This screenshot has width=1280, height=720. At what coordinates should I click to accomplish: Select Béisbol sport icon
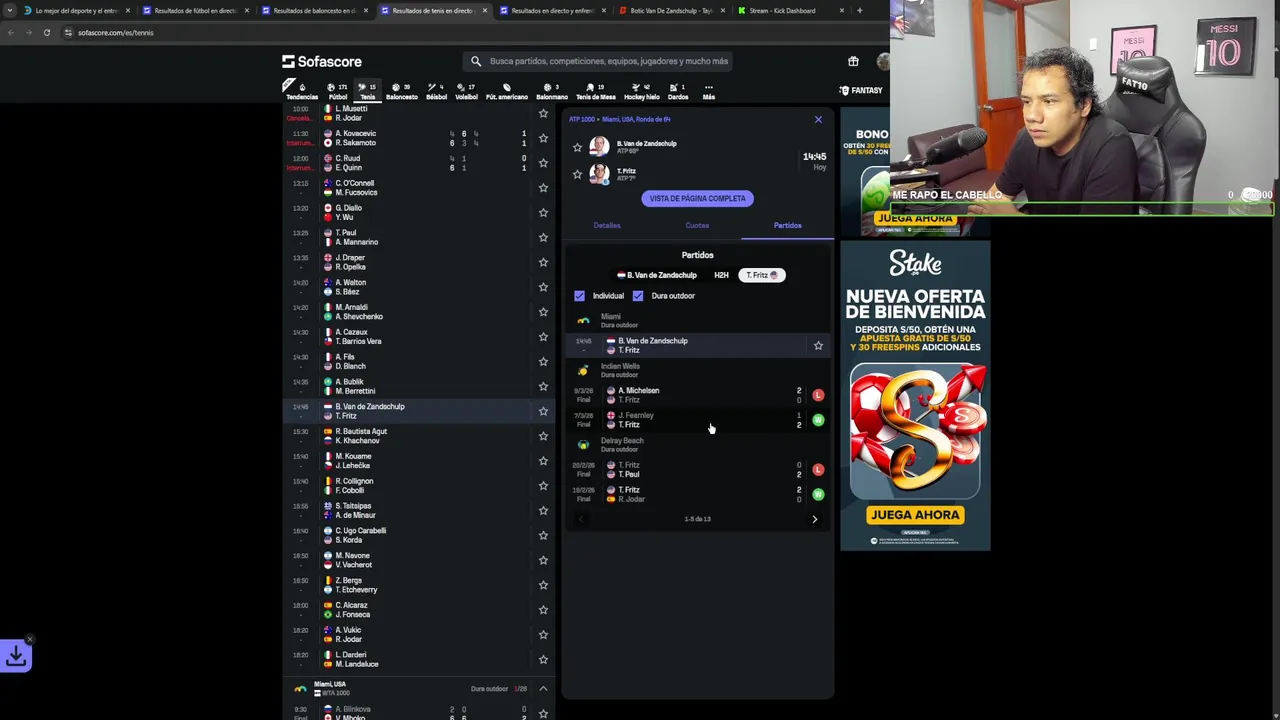[x=436, y=91]
